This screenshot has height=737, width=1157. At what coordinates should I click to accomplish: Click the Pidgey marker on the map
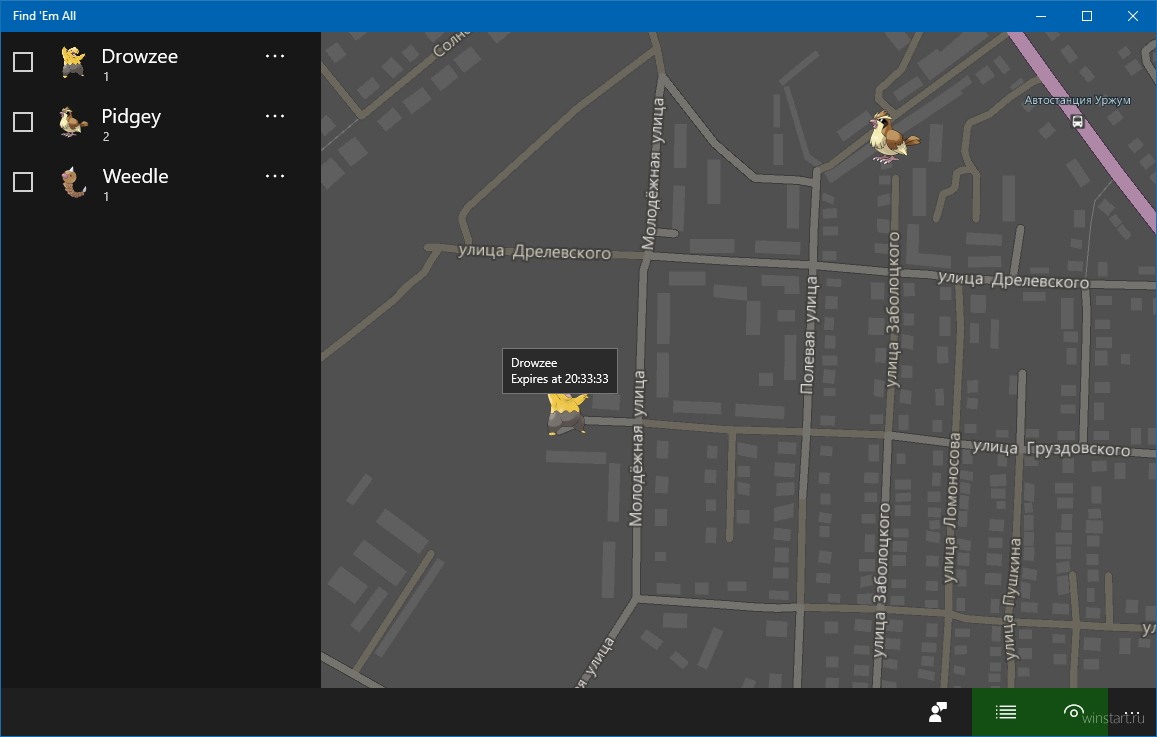tap(893, 136)
